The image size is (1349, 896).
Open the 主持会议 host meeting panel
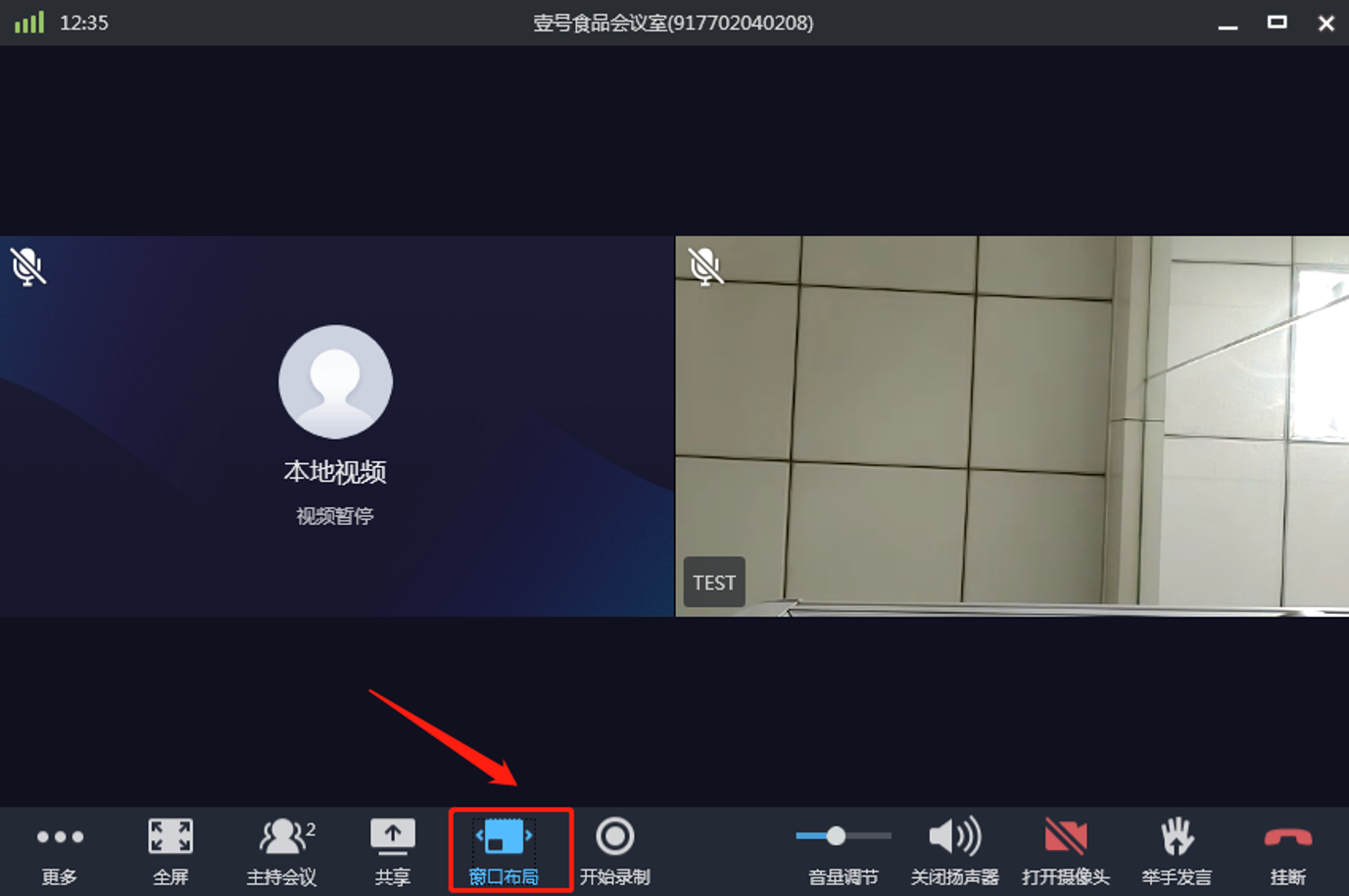click(282, 849)
